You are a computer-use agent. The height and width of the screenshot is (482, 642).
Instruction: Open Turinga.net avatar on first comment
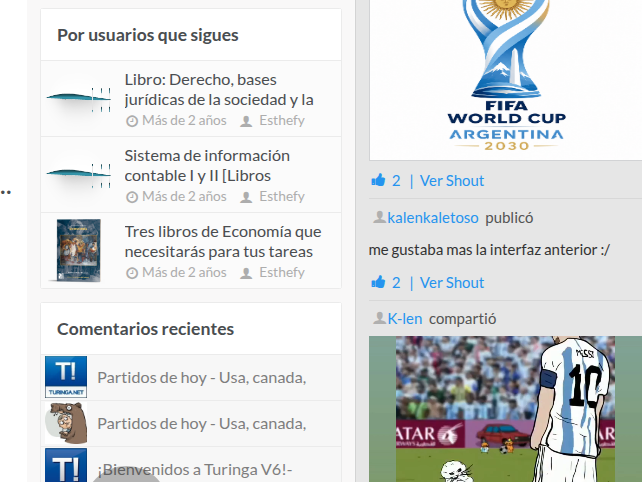tap(66, 377)
